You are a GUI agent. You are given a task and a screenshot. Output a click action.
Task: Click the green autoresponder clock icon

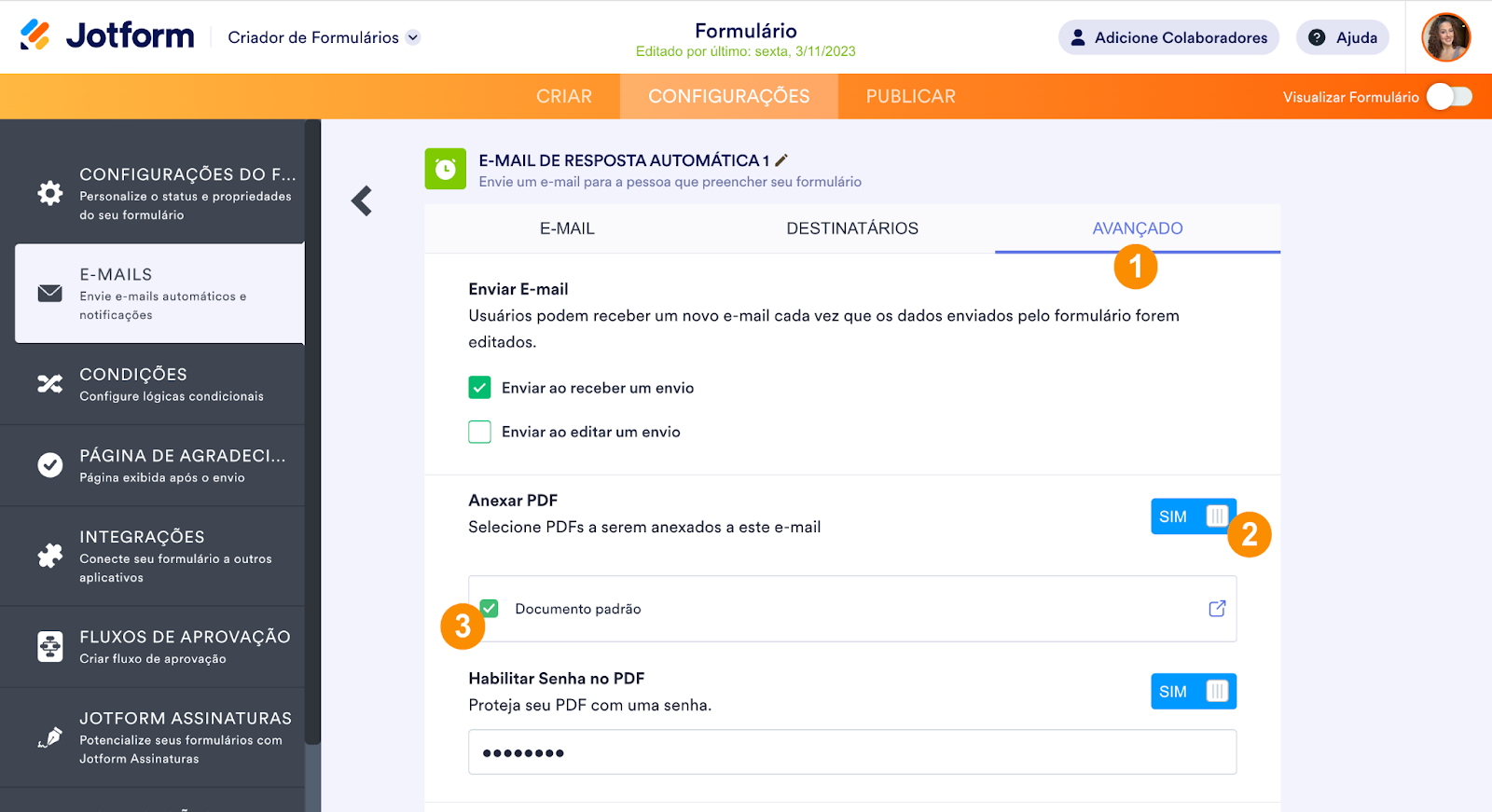tap(445, 169)
